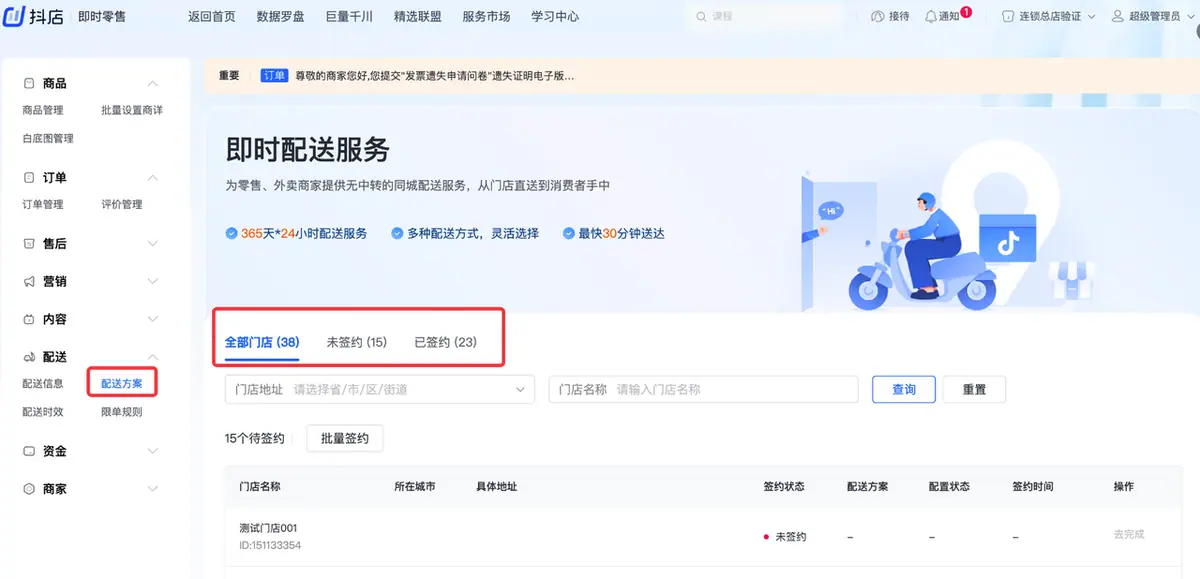This screenshot has height=579, width=1200.
Task: Click the 订单 tag in the notice banner
Action: (x=274, y=76)
